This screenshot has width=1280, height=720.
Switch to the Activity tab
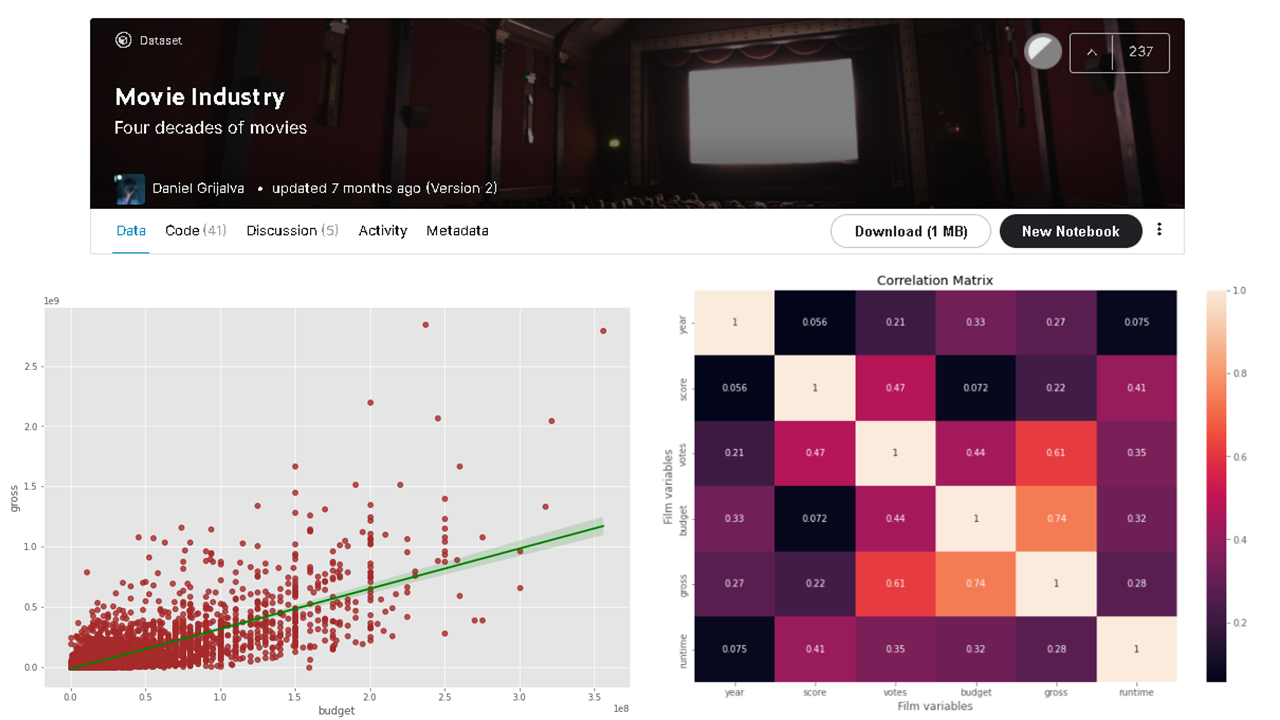point(383,231)
